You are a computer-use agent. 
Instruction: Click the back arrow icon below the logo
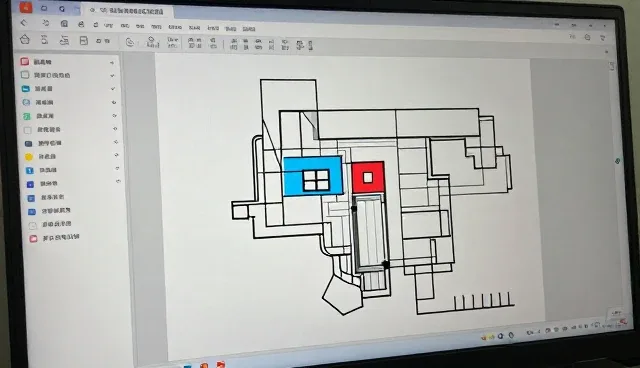coord(24,23)
